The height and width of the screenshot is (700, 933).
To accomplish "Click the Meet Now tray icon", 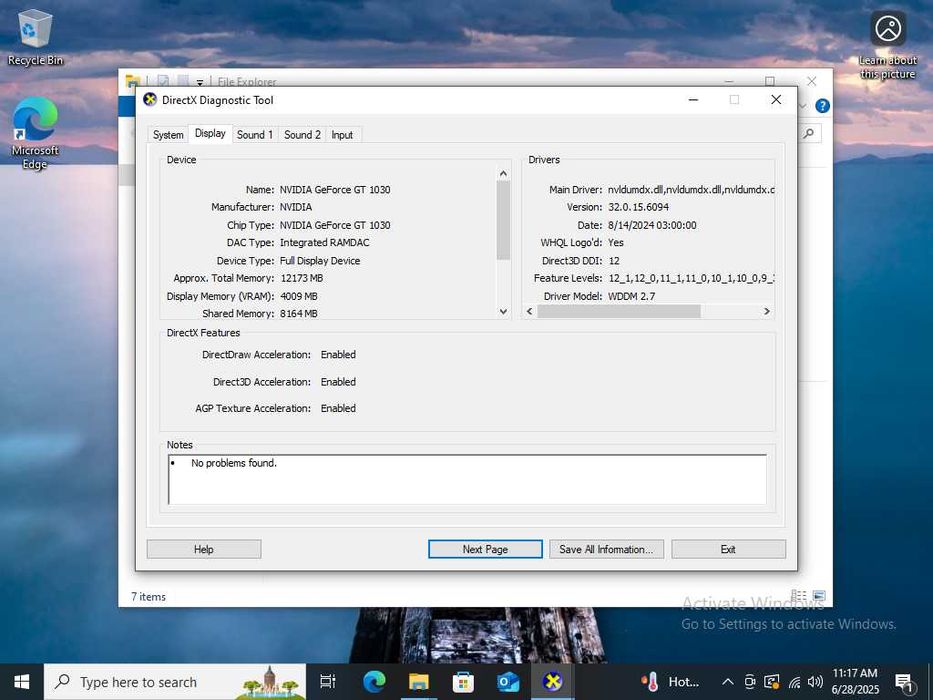I will (750, 682).
